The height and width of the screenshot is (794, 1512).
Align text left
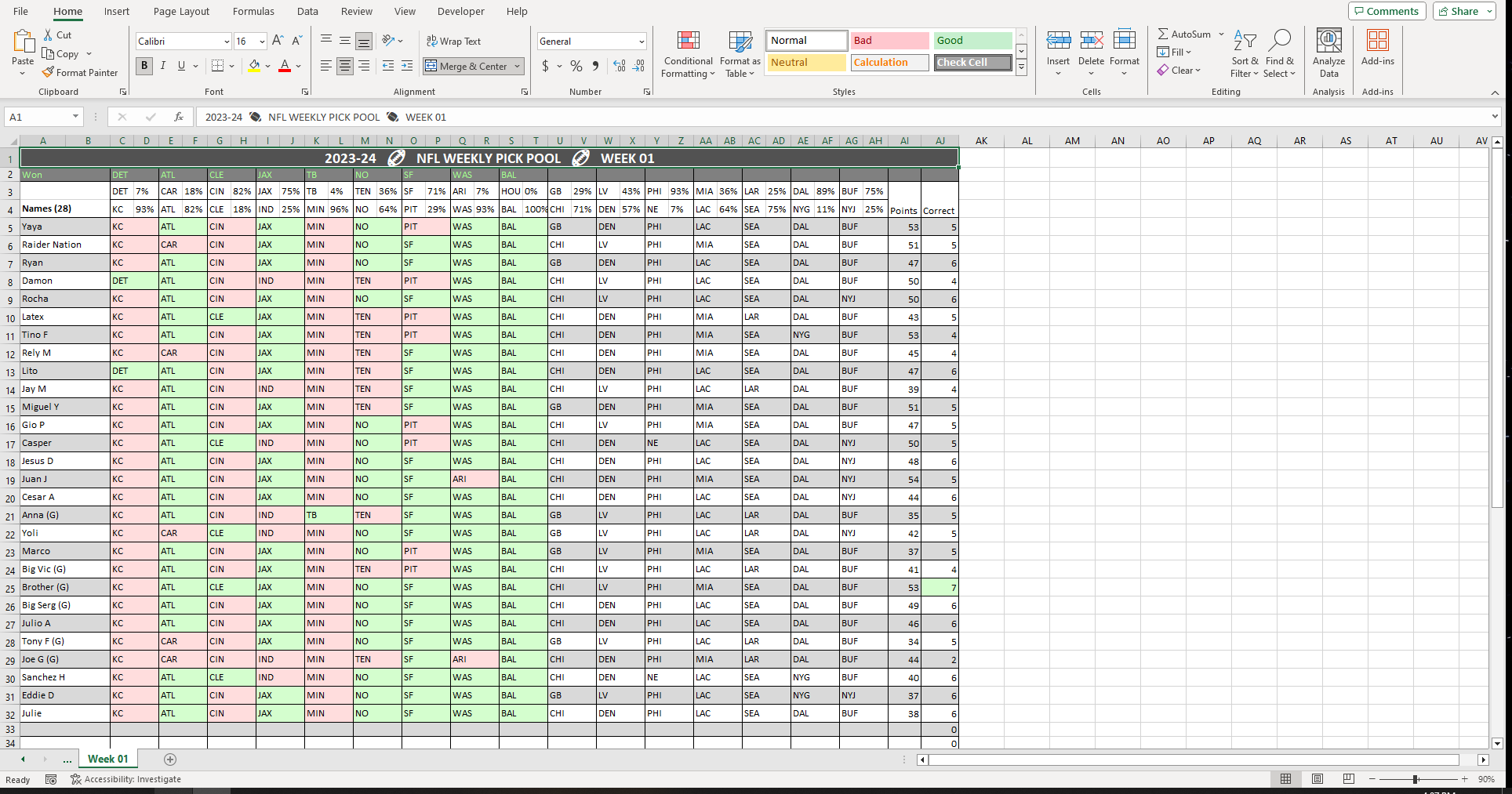(x=326, y=66)
